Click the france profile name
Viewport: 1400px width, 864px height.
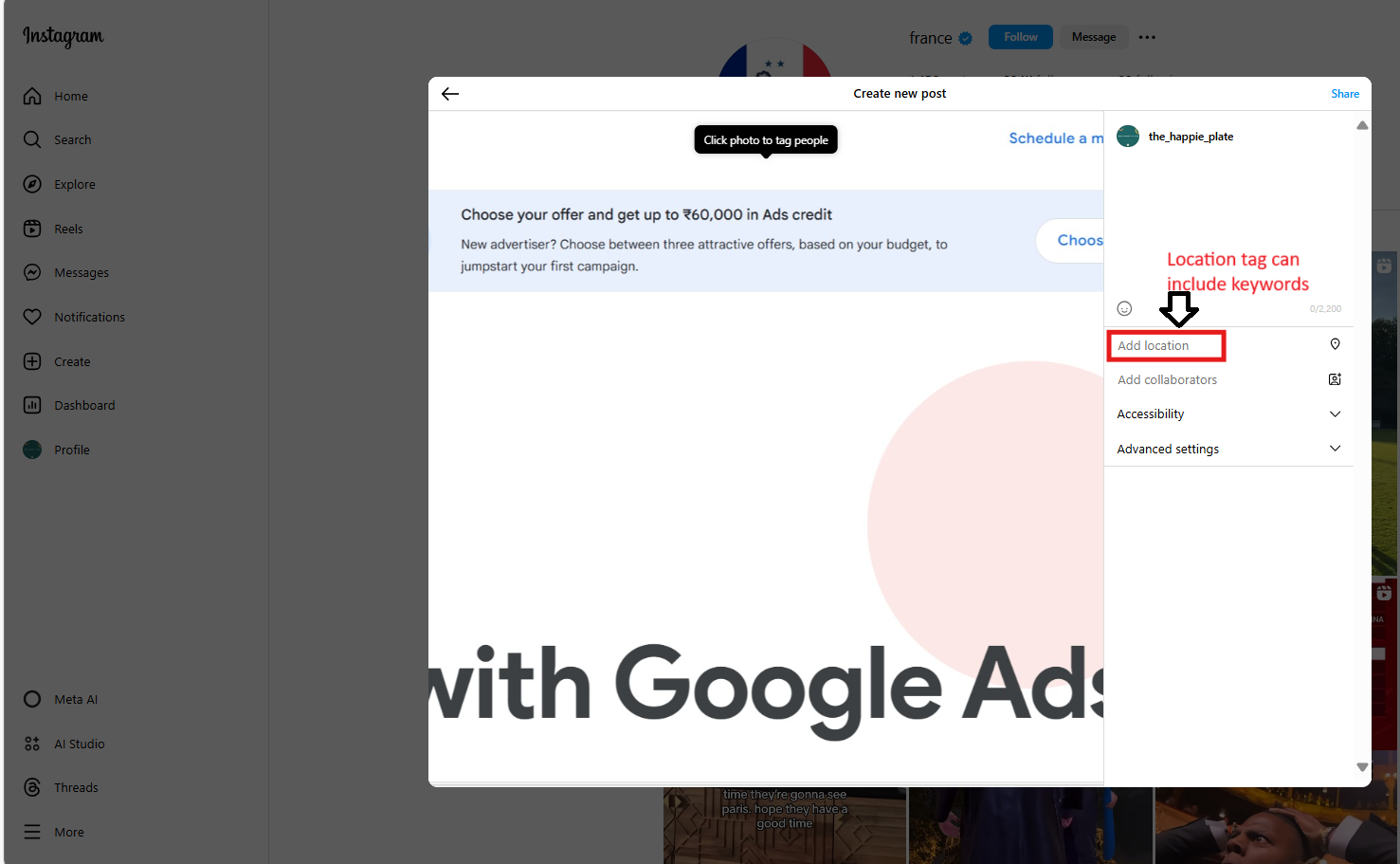(931, 38)
